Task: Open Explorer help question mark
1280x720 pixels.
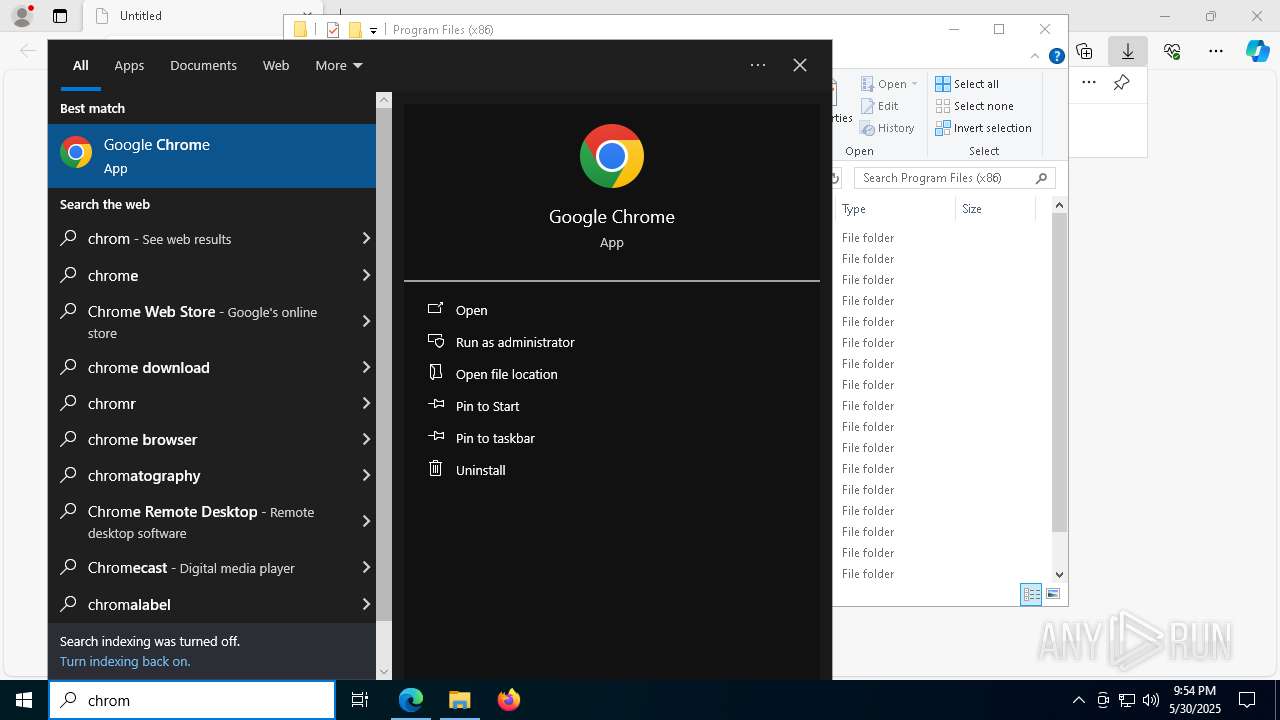Action: coord(1056,57)
